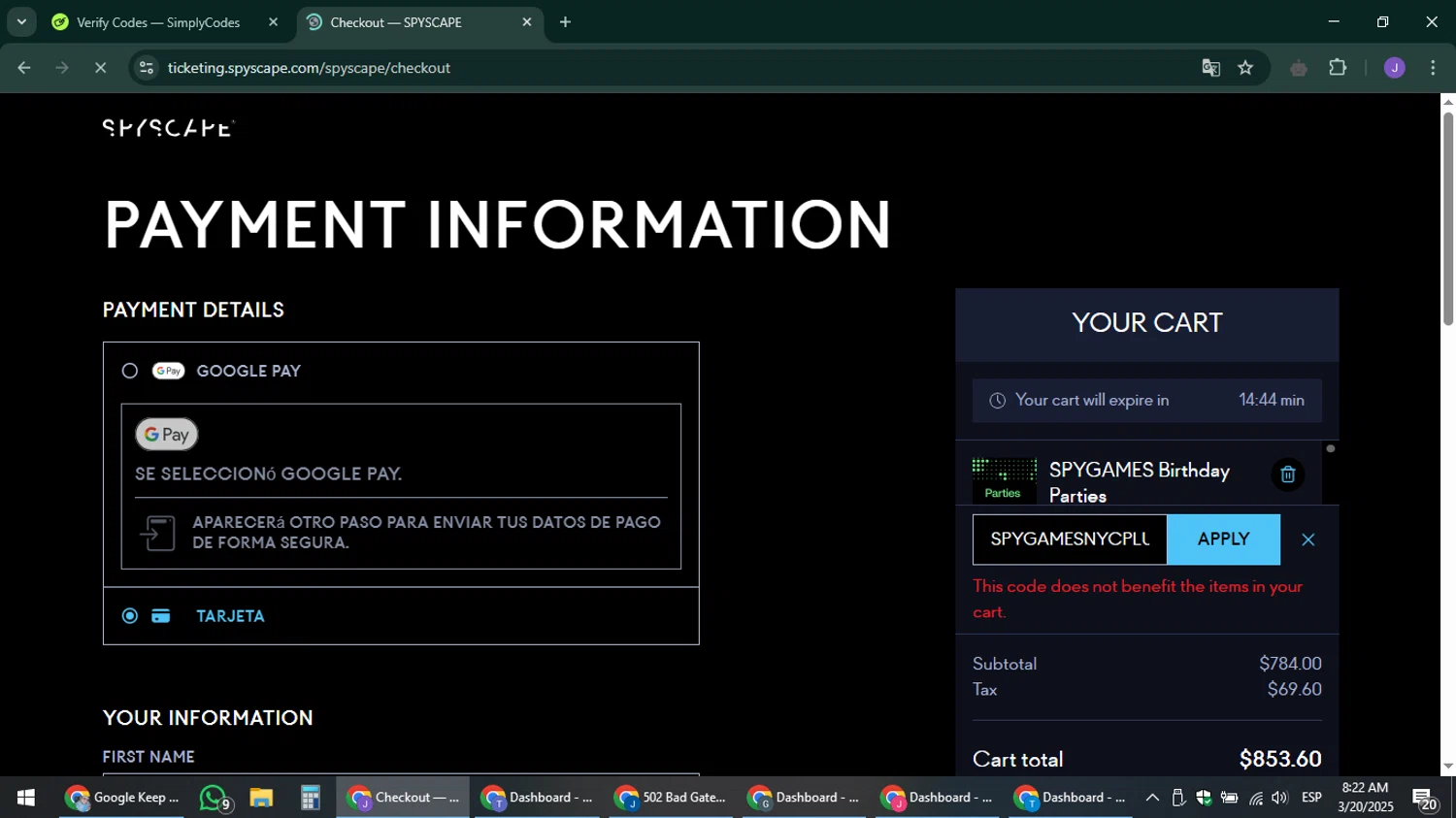Open a new browser tab
The width and height of the screenshot is (1456, 818).
(565, 21)
